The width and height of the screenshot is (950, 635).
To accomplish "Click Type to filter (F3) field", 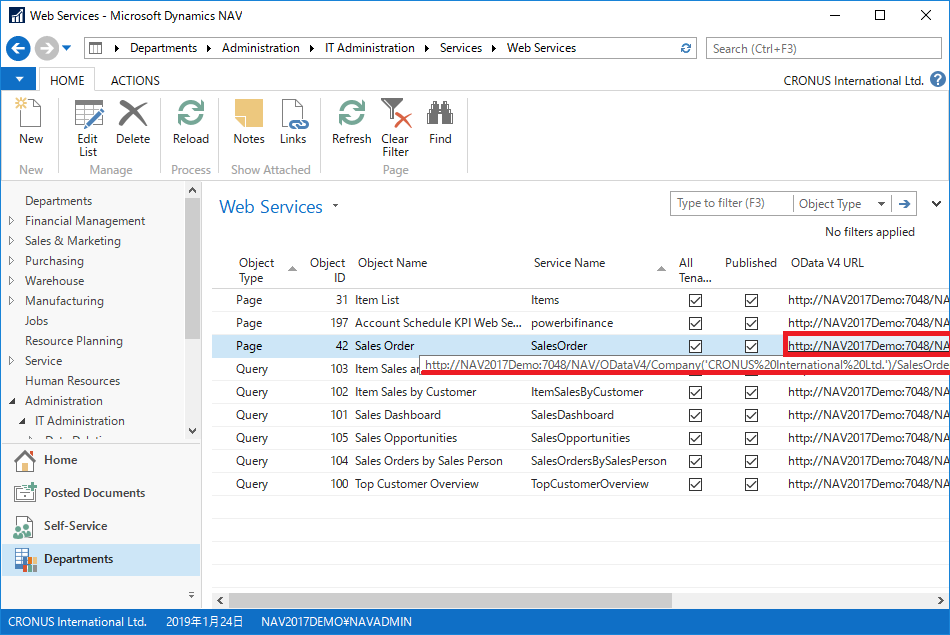I will (x=731, y=204).
